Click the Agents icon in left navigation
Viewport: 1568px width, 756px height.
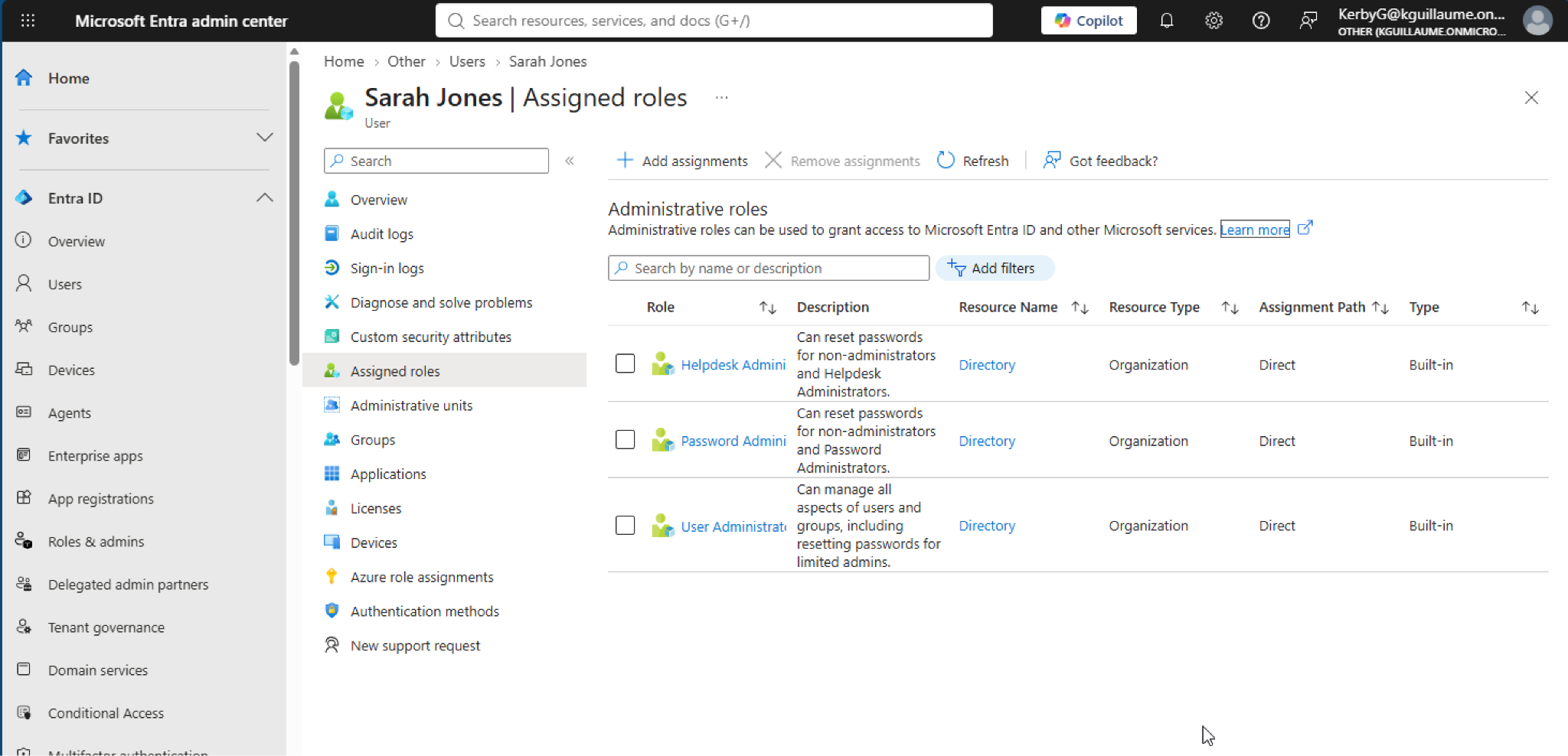(x=24, y=412)
